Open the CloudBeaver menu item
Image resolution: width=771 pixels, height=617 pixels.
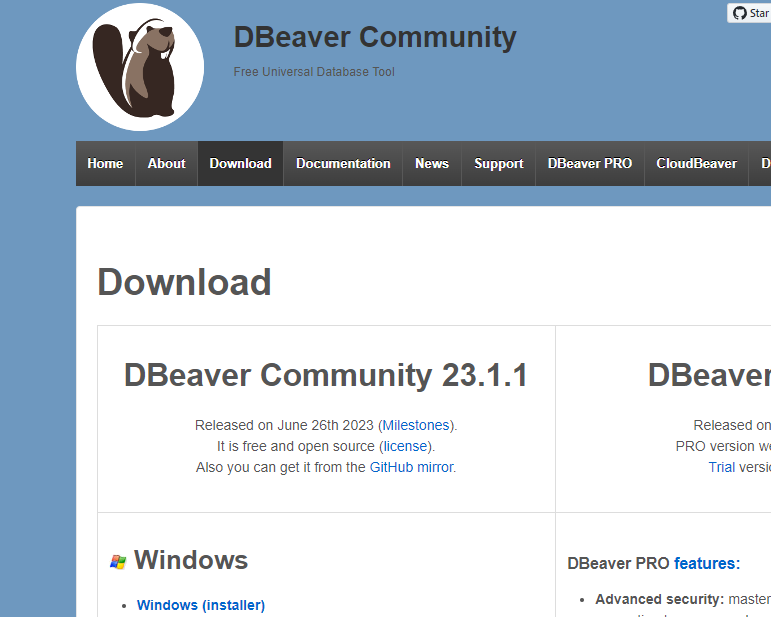[696, 163]
